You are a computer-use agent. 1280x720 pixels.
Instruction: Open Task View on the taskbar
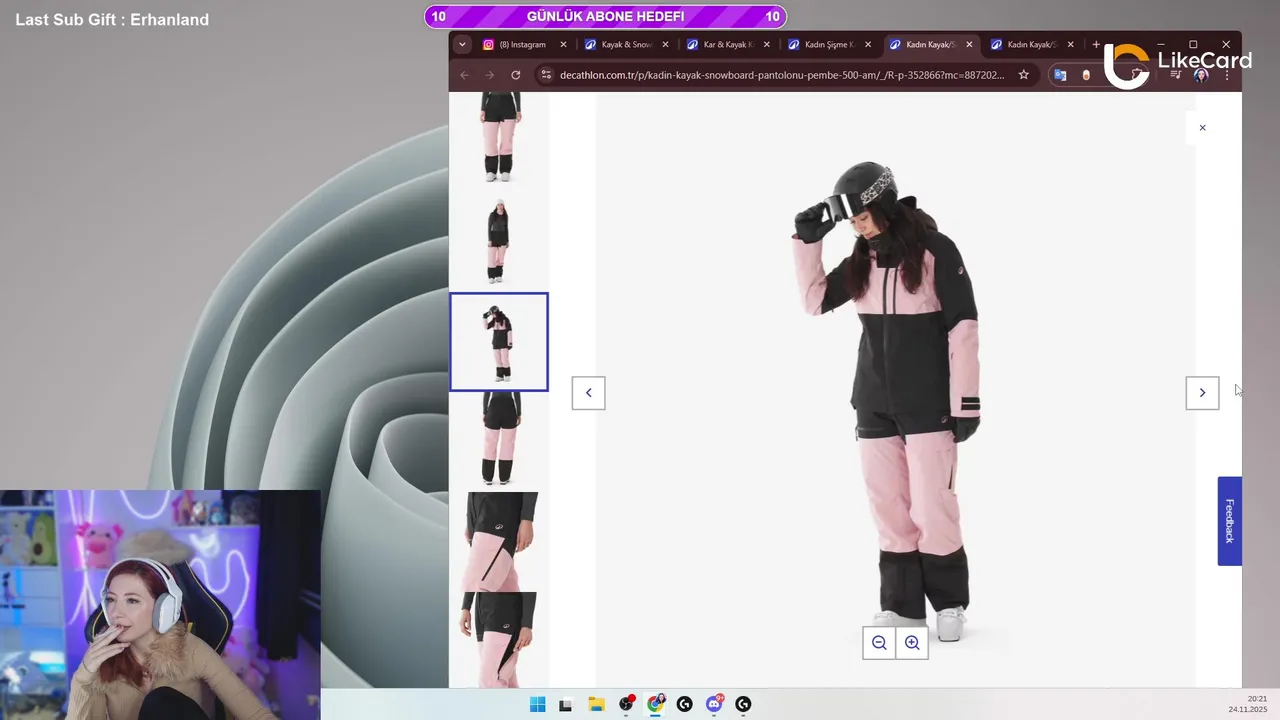565,704
